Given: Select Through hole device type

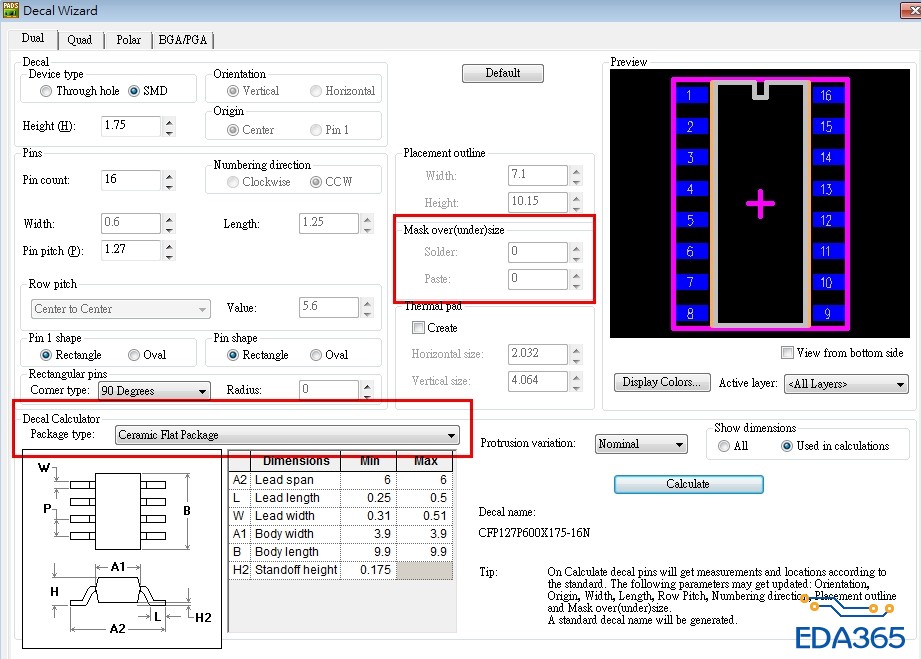Looking at the screenshot, I should (46, 91).
